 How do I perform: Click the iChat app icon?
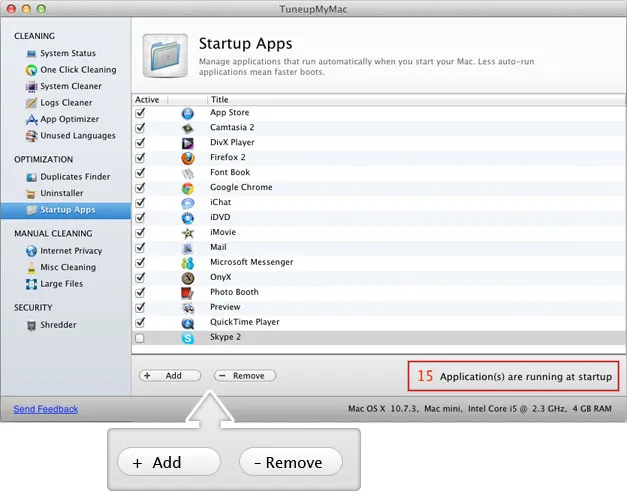(188, 203)
